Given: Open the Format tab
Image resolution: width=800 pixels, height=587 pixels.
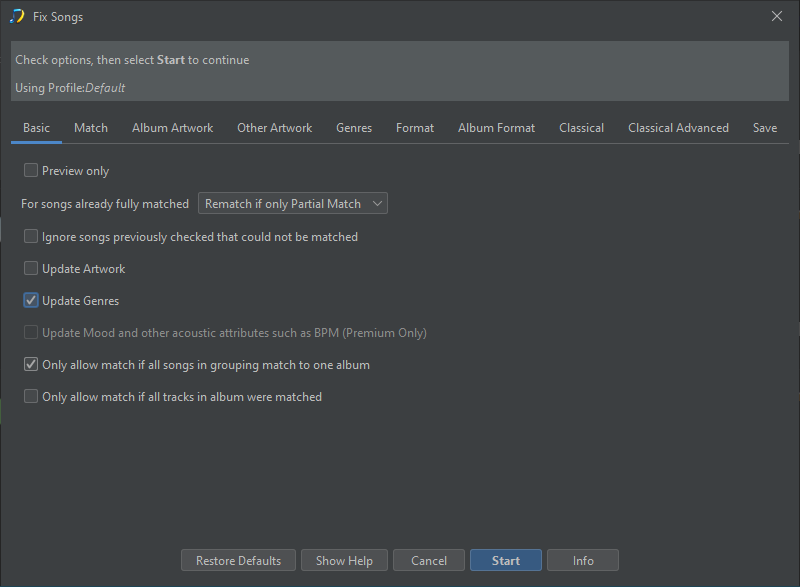Looking at the screenshot, I should coord(415,128).
